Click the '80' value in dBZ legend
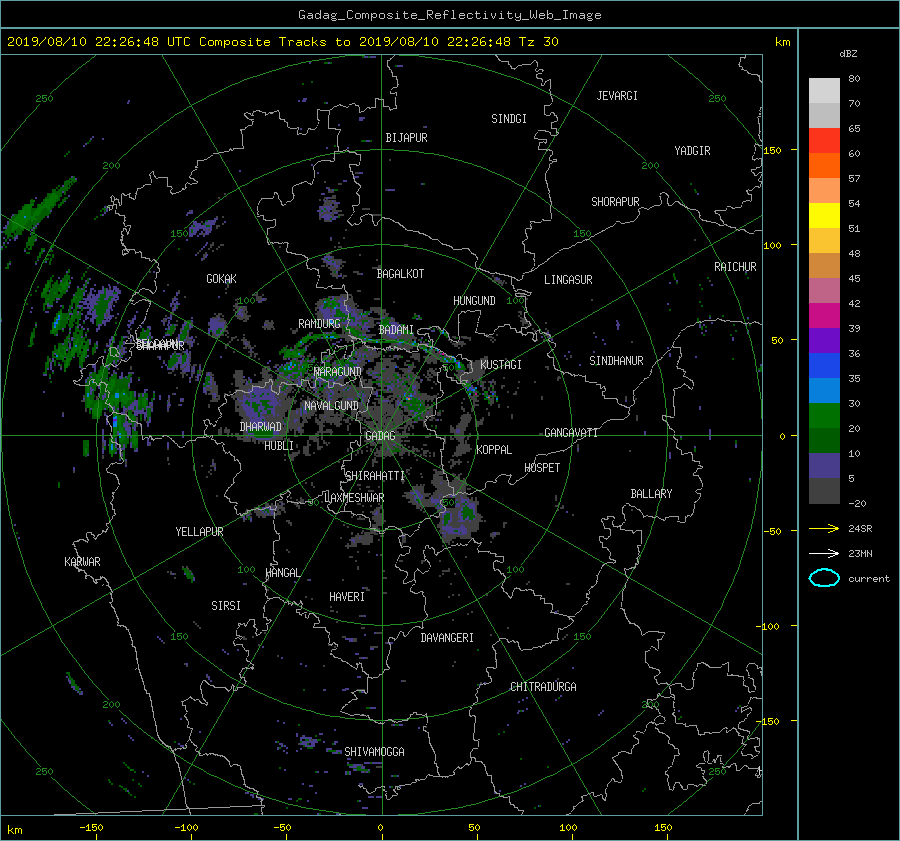 coord(854,79)
